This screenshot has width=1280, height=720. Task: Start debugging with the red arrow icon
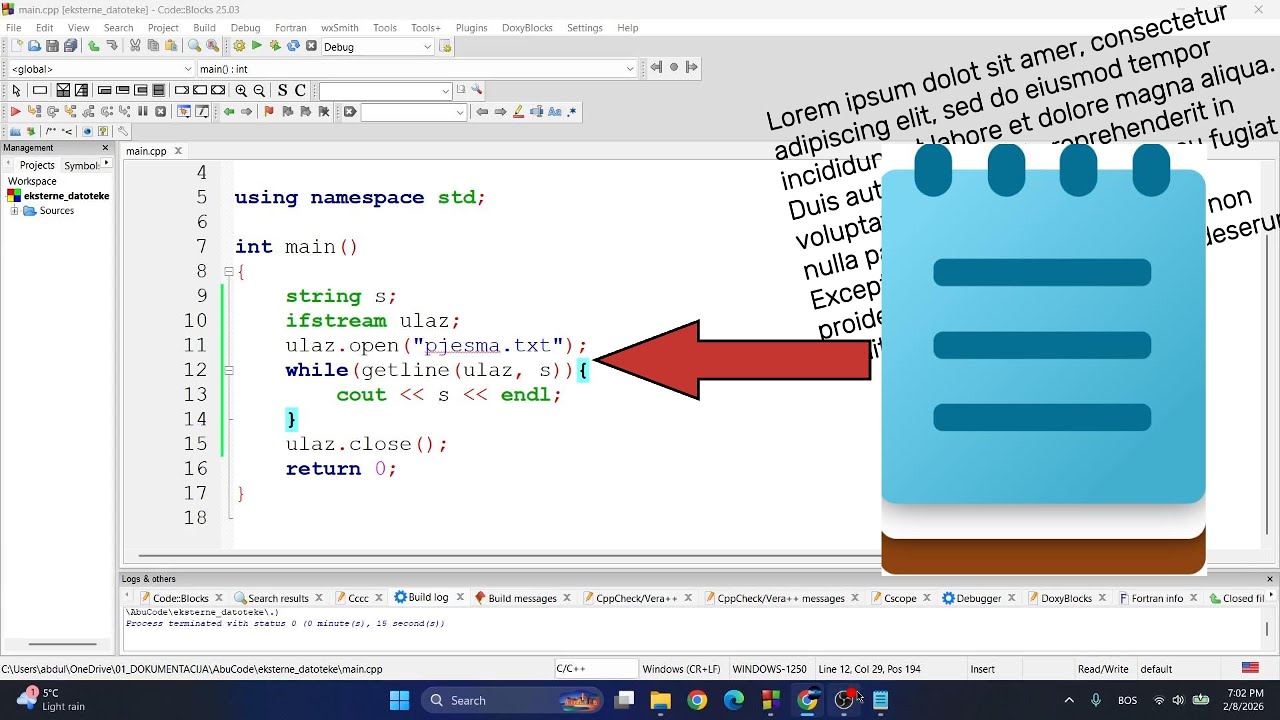point(15,111)
